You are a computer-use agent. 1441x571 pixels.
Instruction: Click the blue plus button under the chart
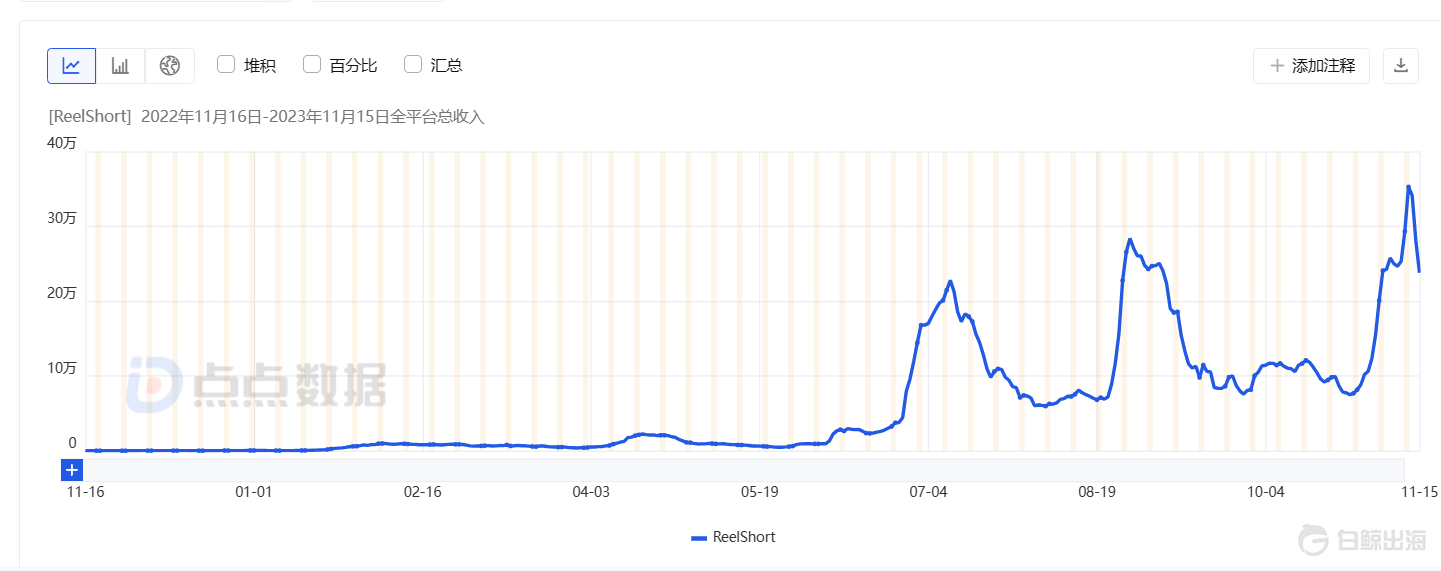coord(71,470)
